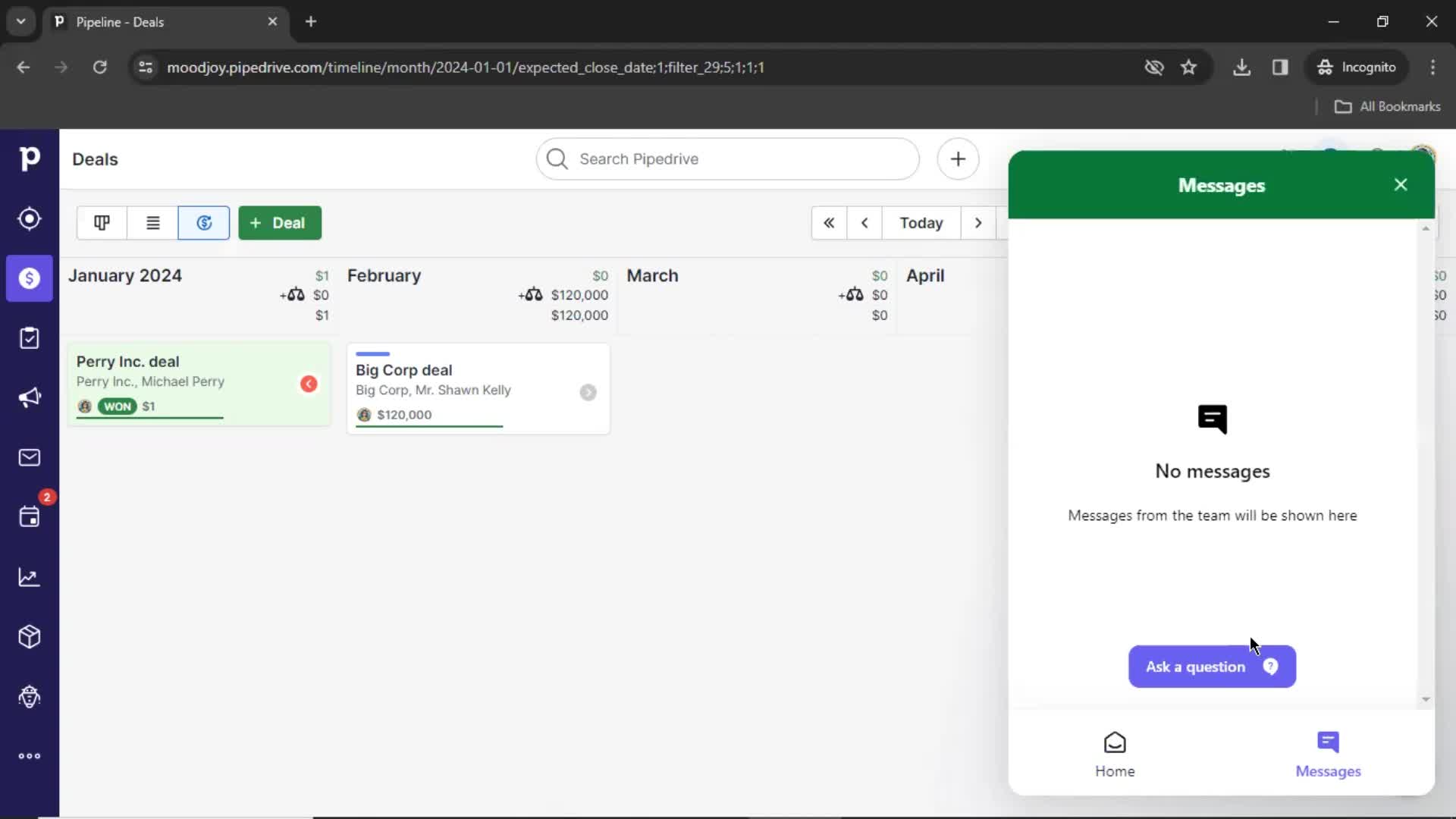Open All Bookmarks folder
1456x819 pixels.
[1387, 107]
